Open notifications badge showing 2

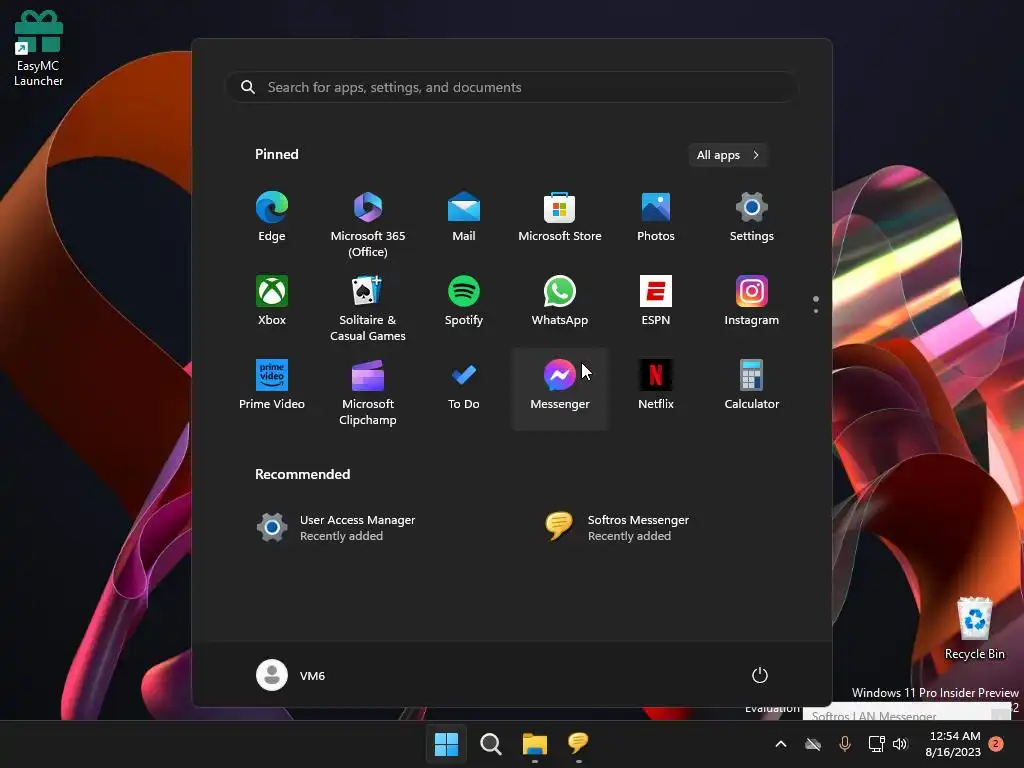coord(996,744)
